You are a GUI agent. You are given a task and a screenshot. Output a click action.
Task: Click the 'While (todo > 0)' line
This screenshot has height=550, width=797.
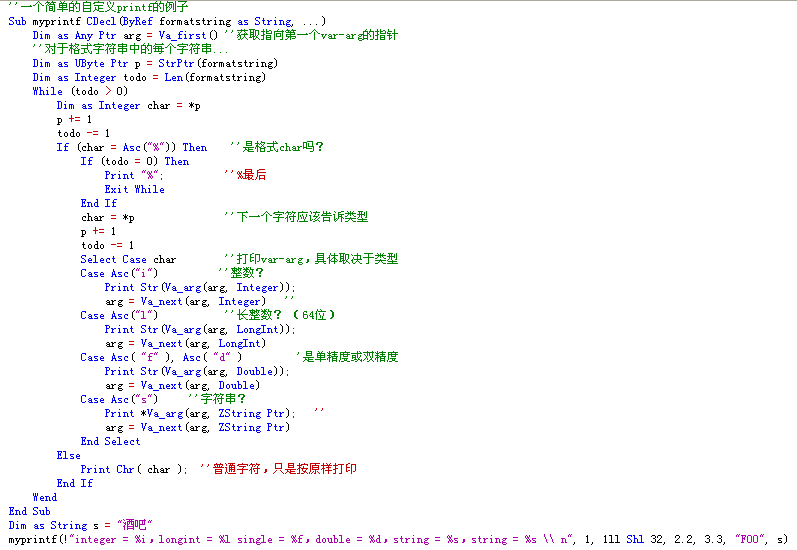pos(80,91)
